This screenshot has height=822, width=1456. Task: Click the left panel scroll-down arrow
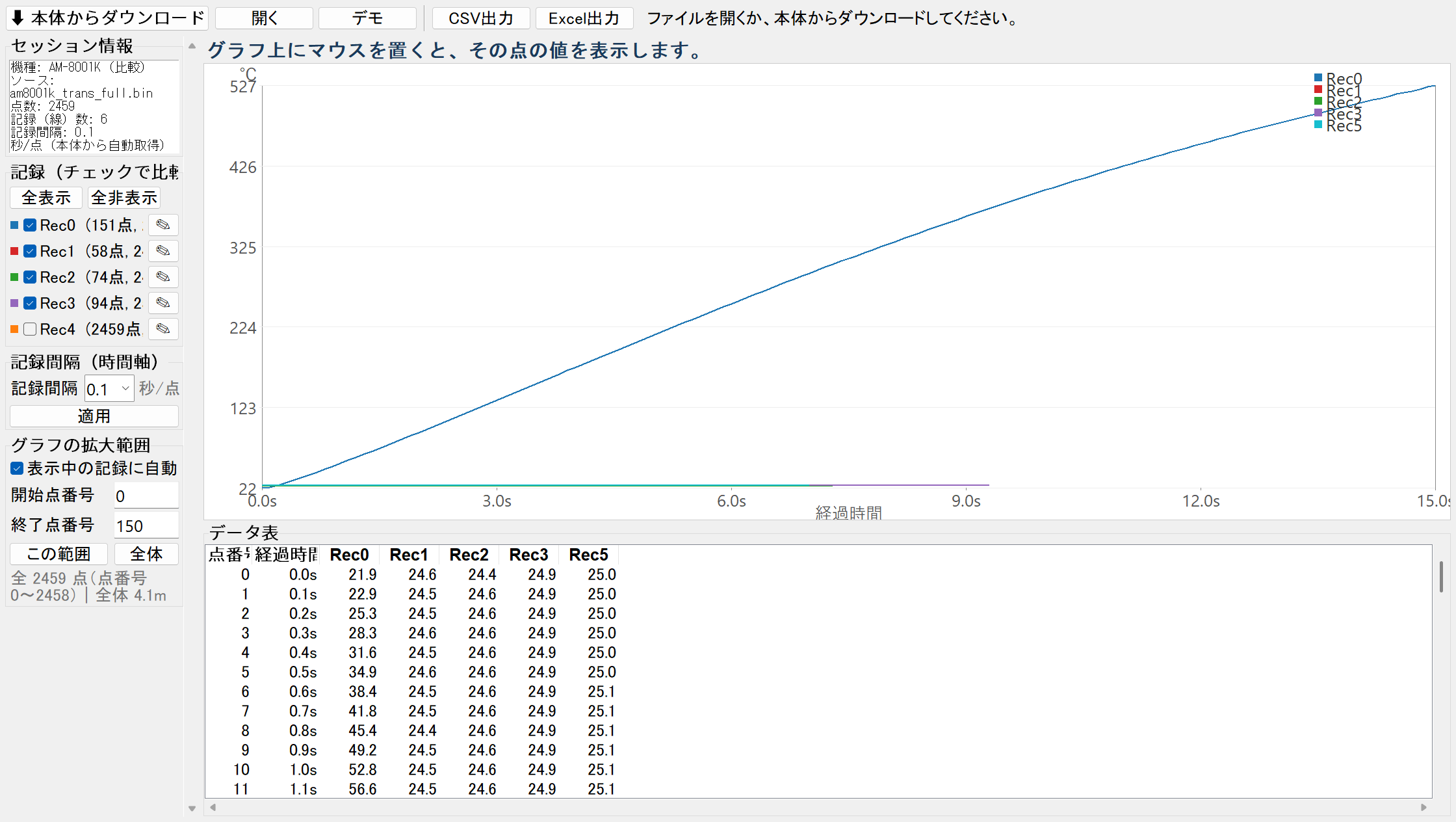pos(192,809)
